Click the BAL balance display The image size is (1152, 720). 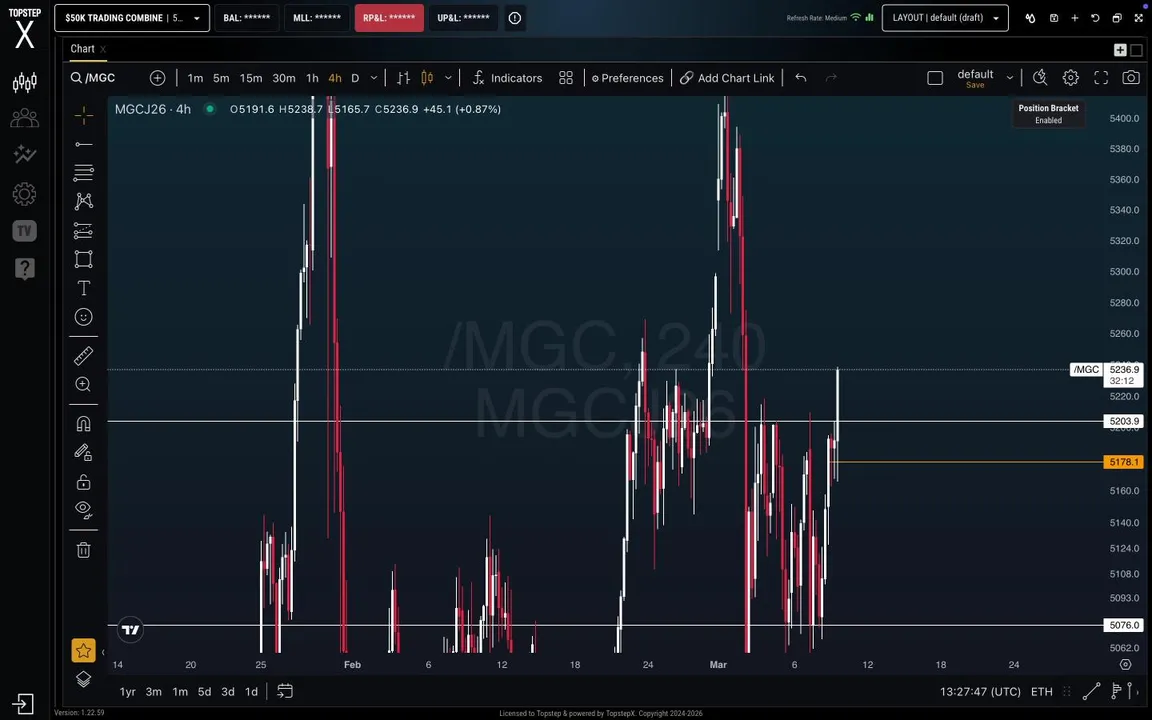(x=247, y=18)
